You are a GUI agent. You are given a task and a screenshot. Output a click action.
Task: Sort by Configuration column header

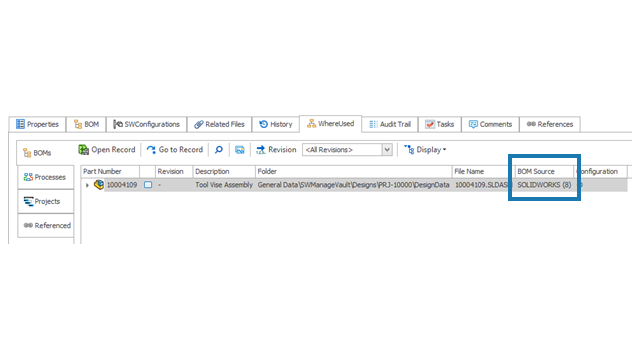601,171
